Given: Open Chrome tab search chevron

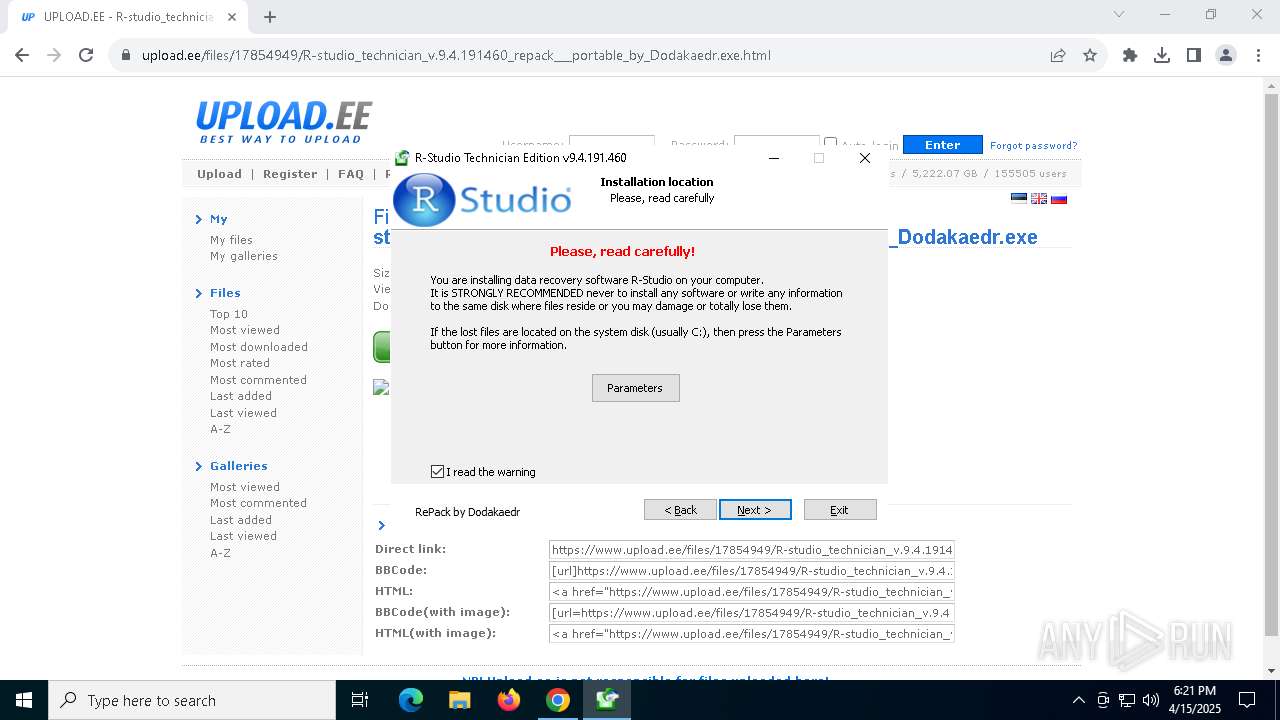Looking at the screenshot, I should coord(1119,14).
